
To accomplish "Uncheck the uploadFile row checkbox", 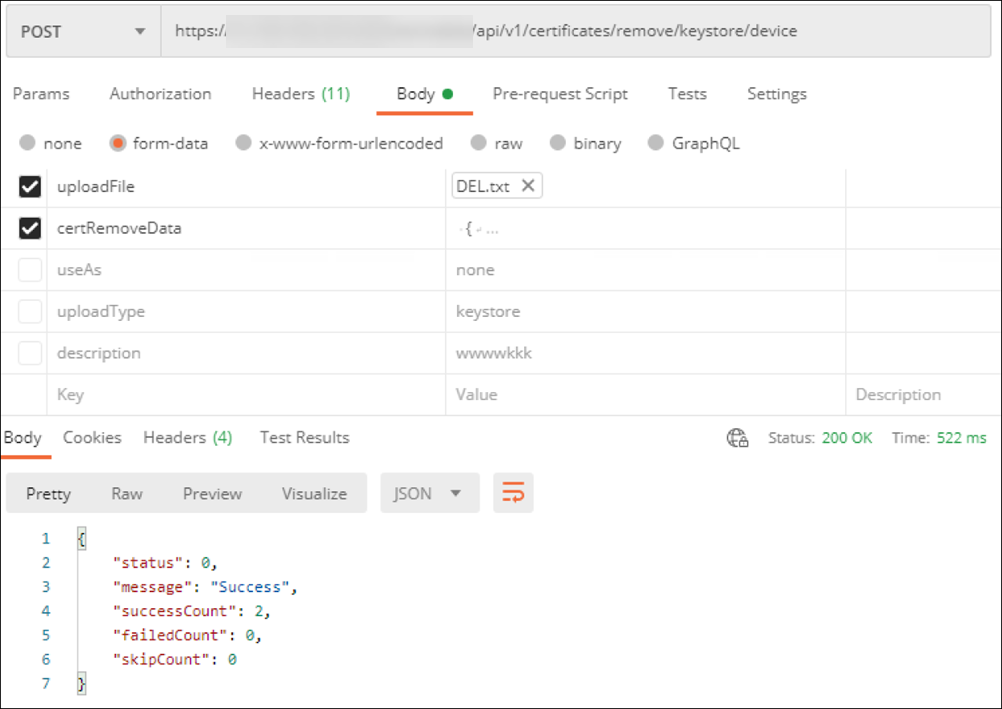I will [30, 187].
